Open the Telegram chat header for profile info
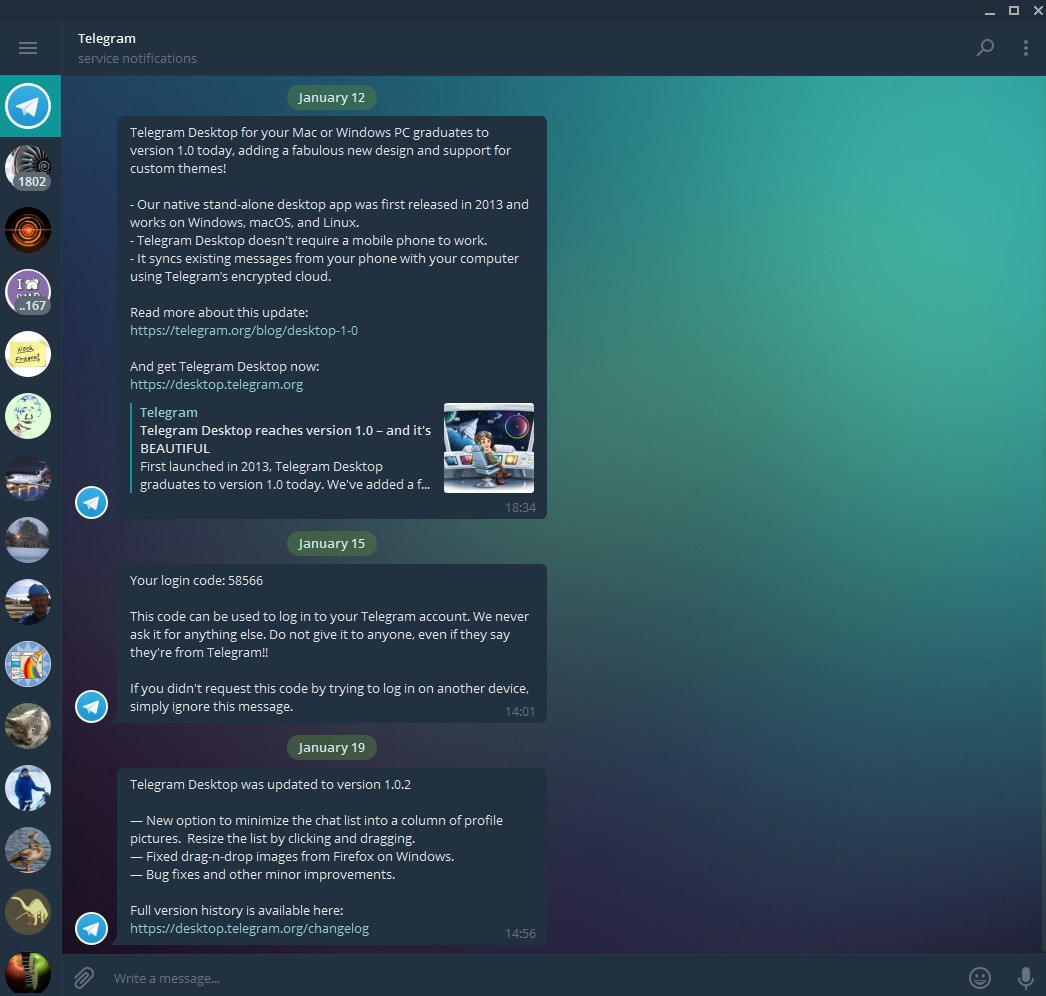 coord(137,48)
